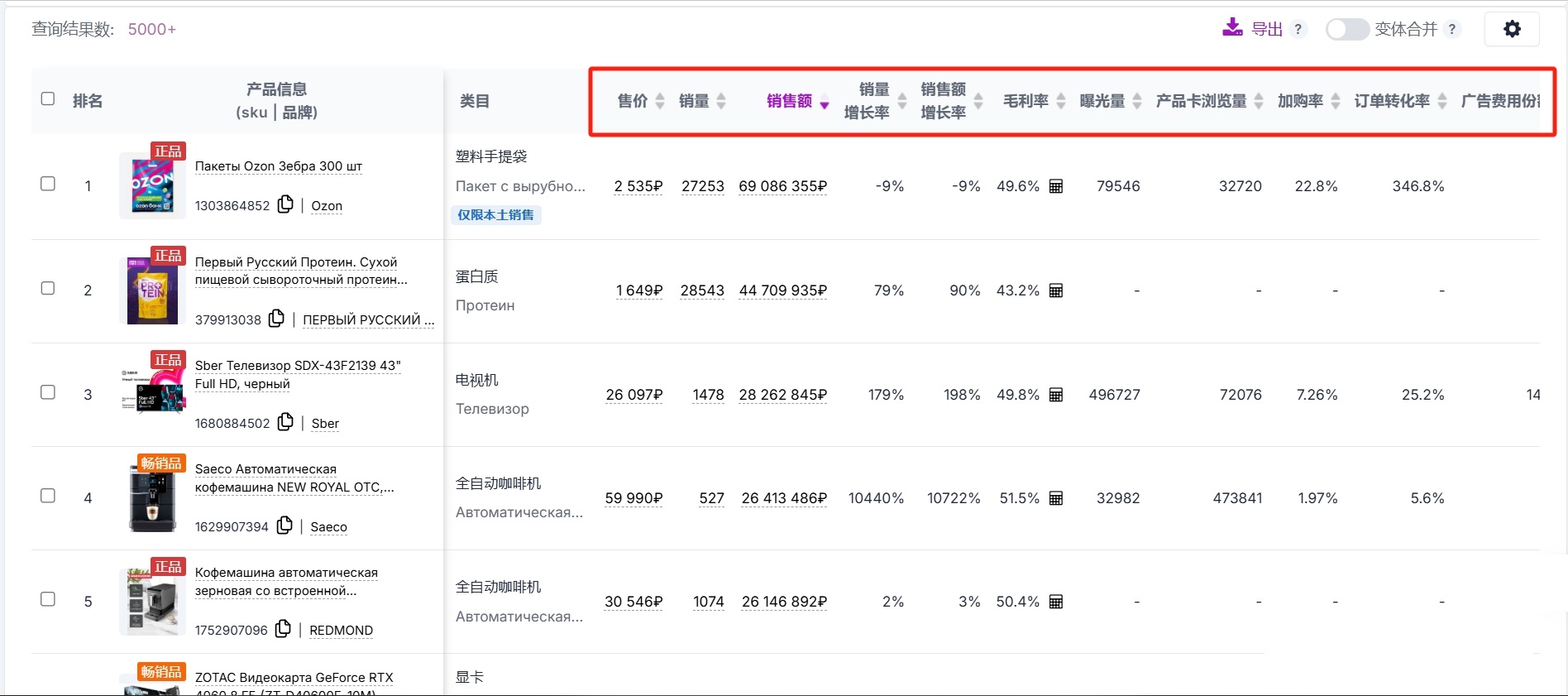Click the 仅限本土销售 tag
Screen dimensions: 1568x696
[496, 215]
